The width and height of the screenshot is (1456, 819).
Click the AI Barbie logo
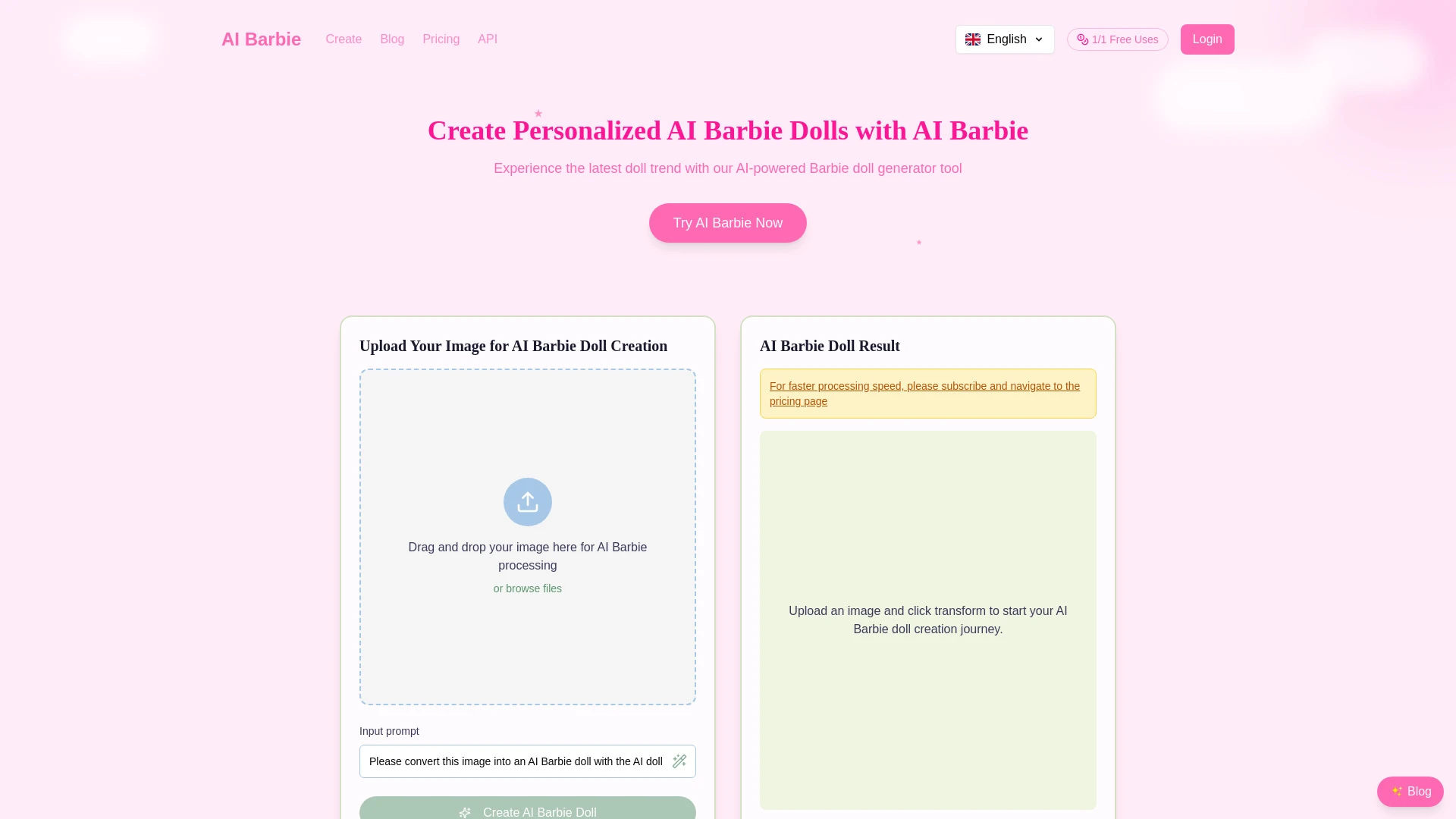click(261, 39)
